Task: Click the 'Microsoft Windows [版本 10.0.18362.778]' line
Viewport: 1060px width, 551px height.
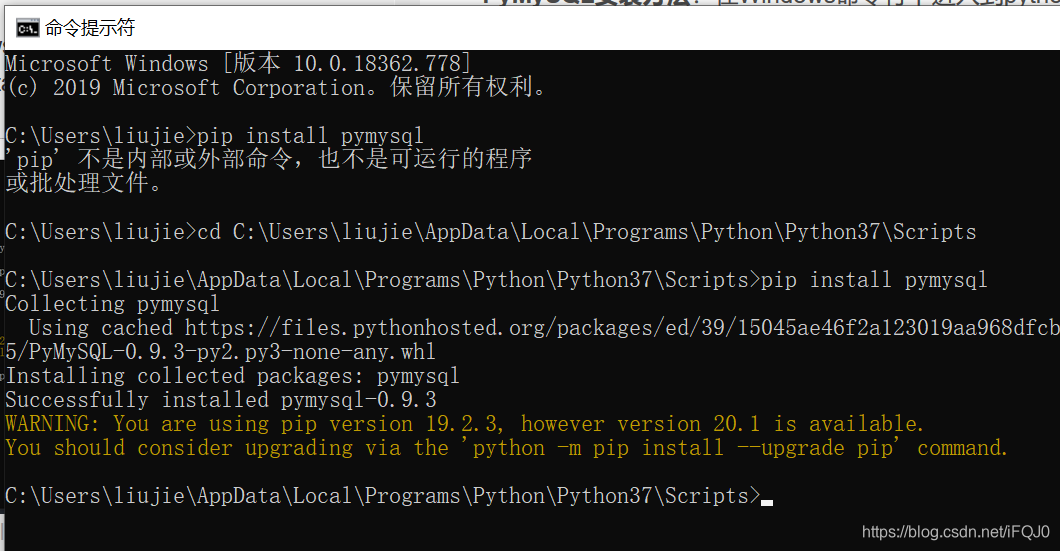Action: [x=238, y=64]
